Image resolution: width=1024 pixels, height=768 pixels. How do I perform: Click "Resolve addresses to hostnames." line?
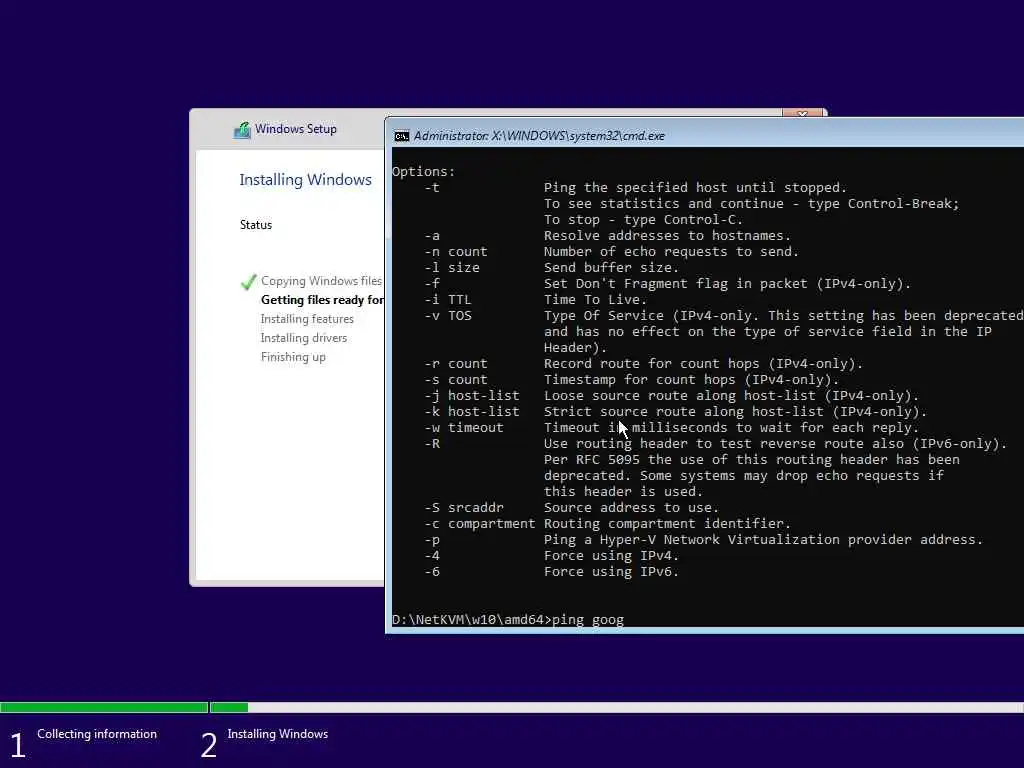point(667,236)
